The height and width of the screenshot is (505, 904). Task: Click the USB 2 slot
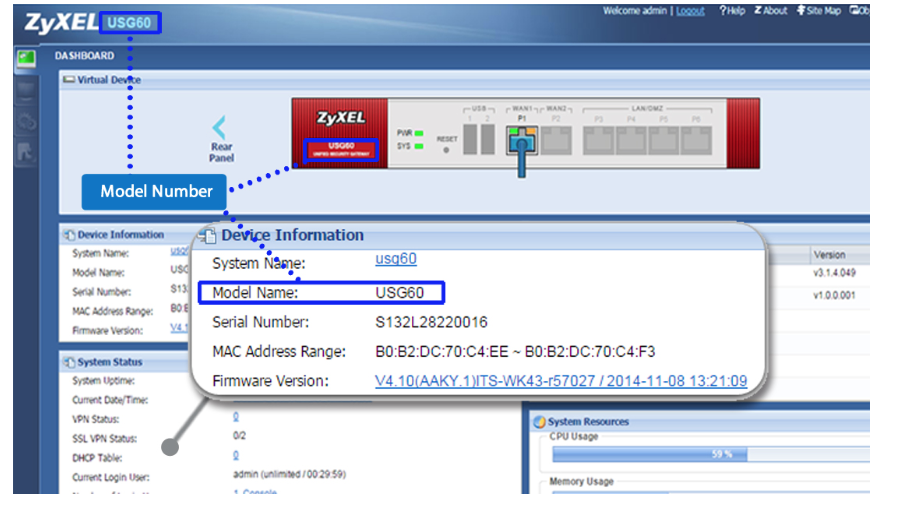click(x=488, y=140)
